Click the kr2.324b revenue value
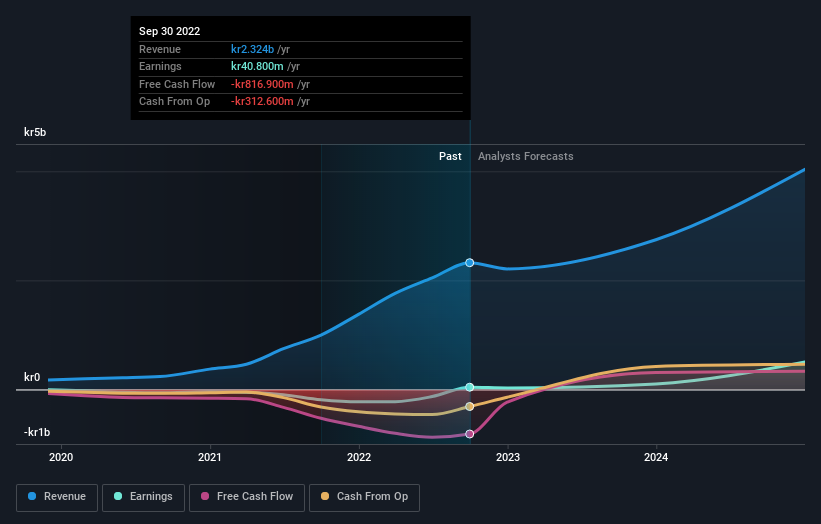Image resolution: width=821 pixels, height=524 pixels. 252,49
